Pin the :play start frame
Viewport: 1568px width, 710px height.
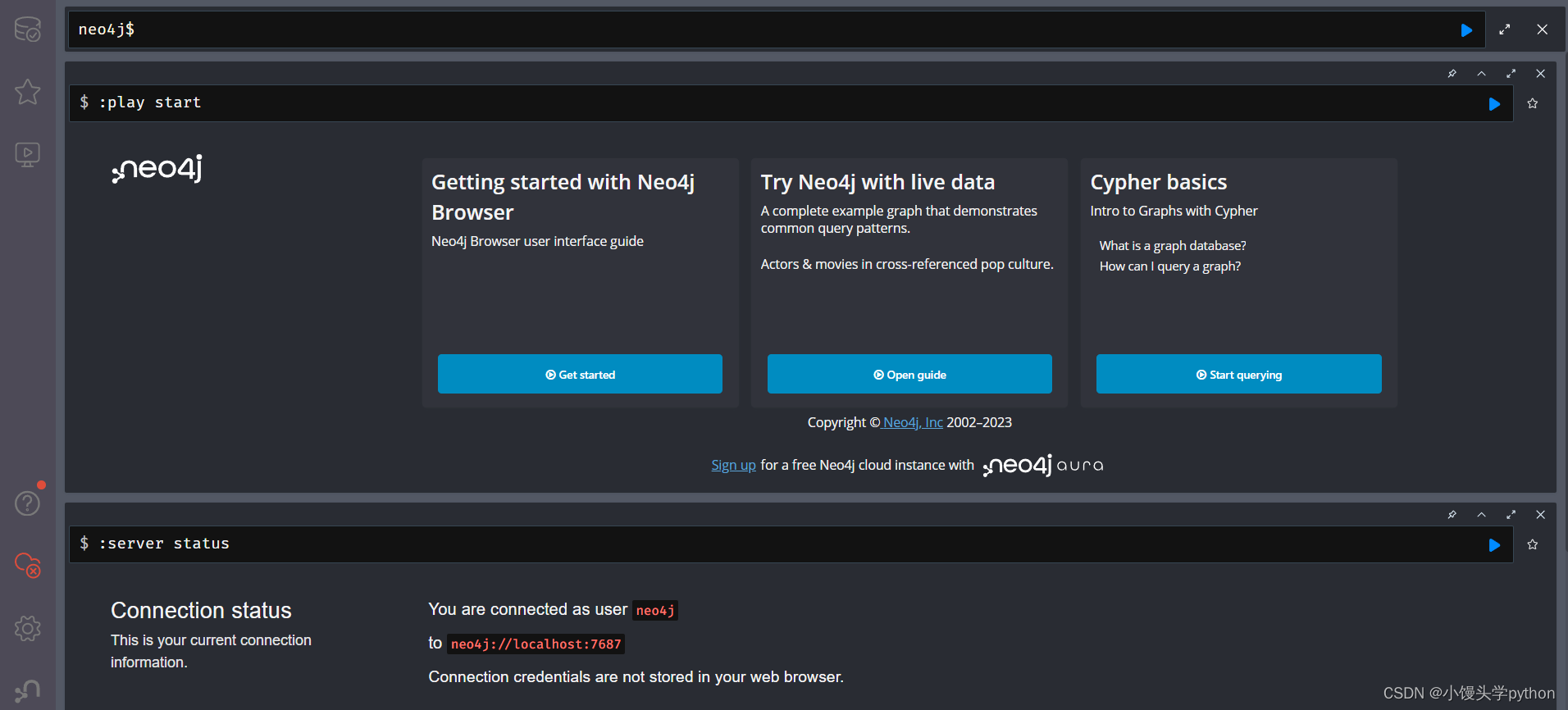(1452, 74)
